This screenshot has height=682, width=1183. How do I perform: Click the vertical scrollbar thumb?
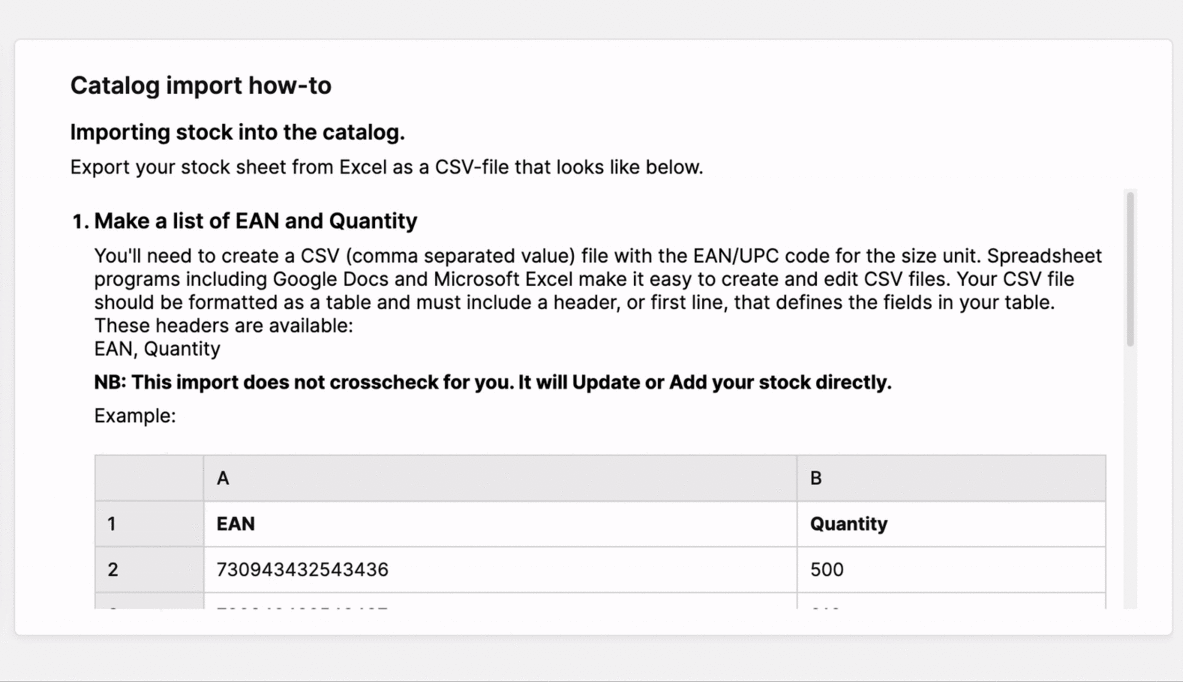1130,268
